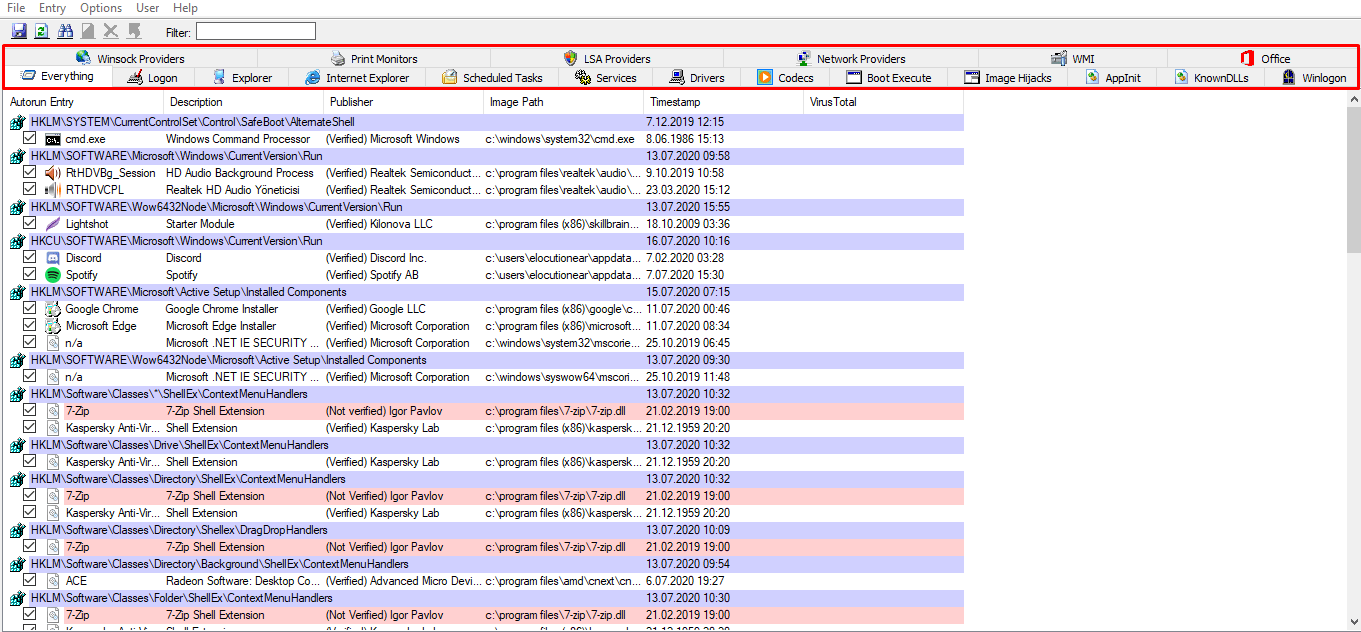
Task: Uncheck the Discord startup entry
Action: pyautogui.click(x=30, y=258)
